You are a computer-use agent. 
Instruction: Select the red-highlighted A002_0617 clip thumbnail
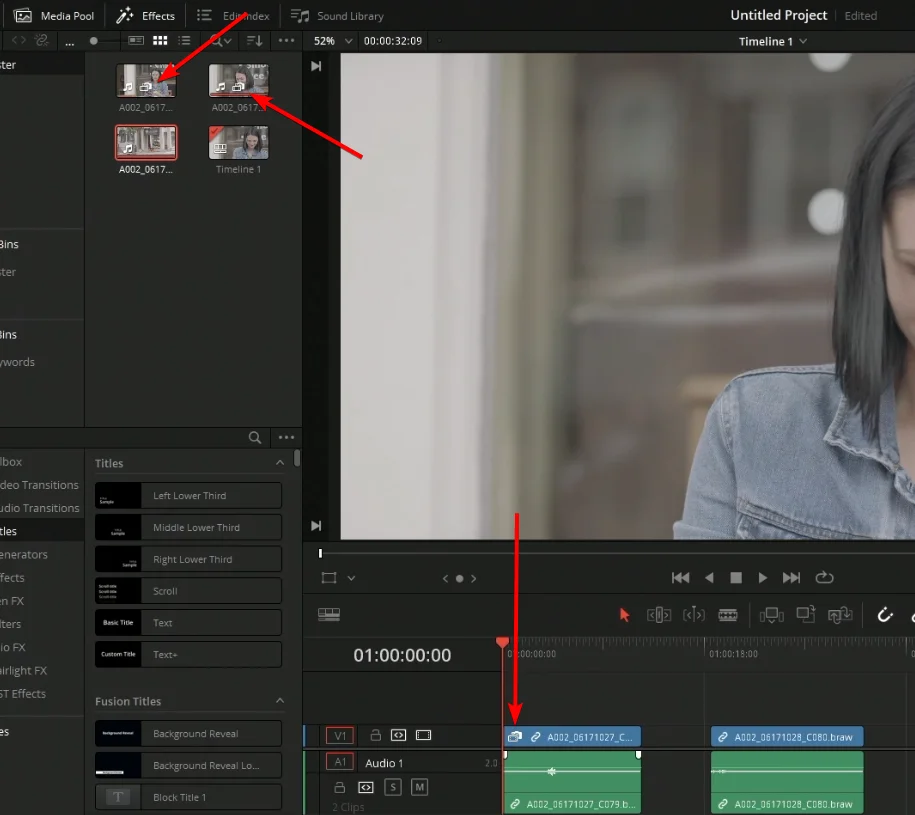click(x=146, y=143)
